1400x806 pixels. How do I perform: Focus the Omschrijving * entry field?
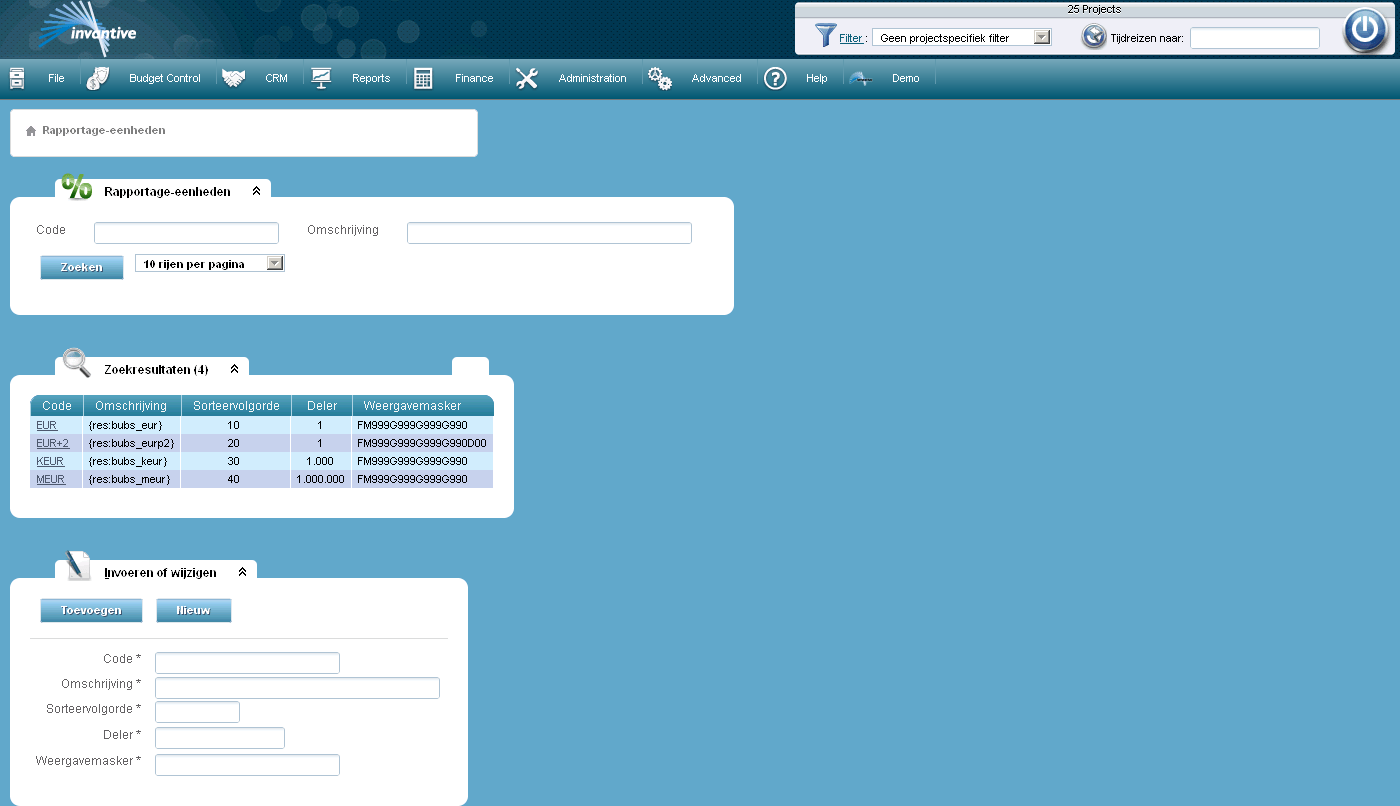pyautogui.click(x=297, y=688)
